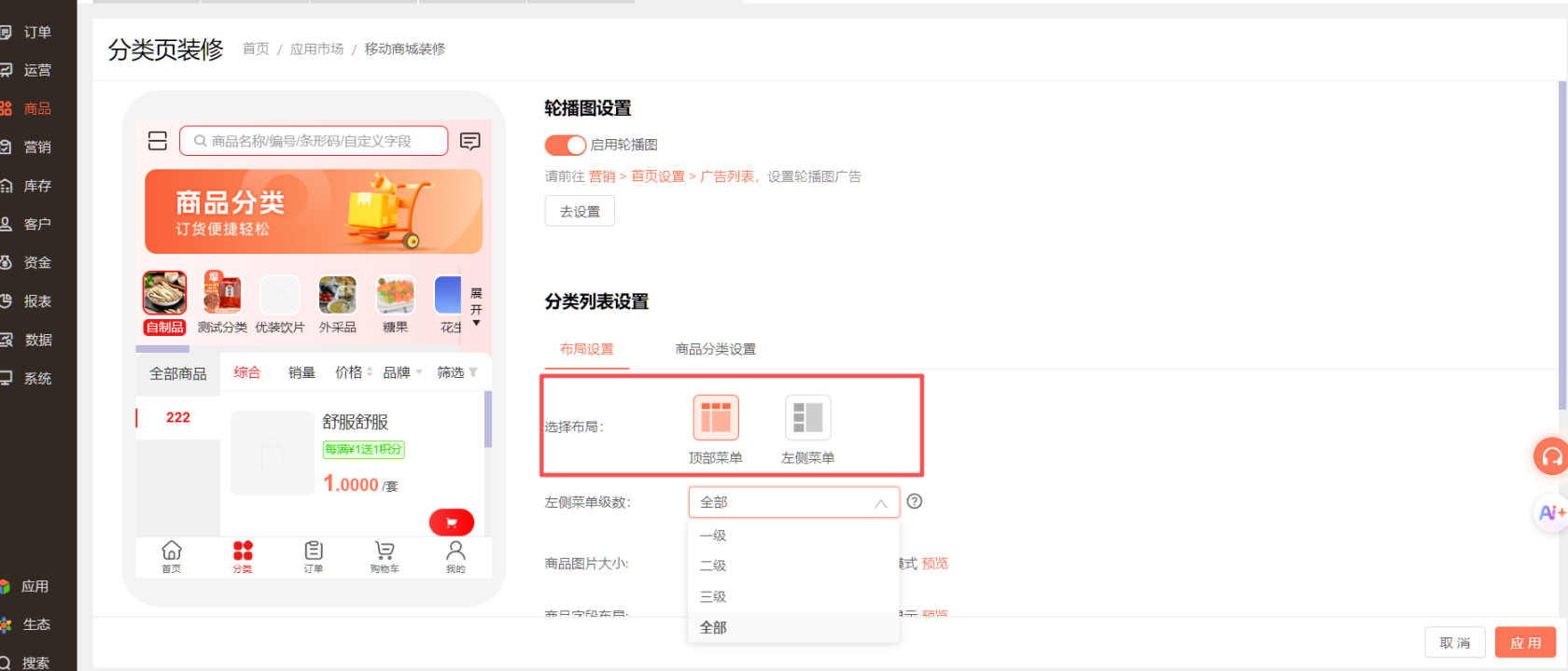The width and height of the screenshot is (1568, 671).
Task: Click the red add-to-cart button in preview
Action: coord(452,523)
